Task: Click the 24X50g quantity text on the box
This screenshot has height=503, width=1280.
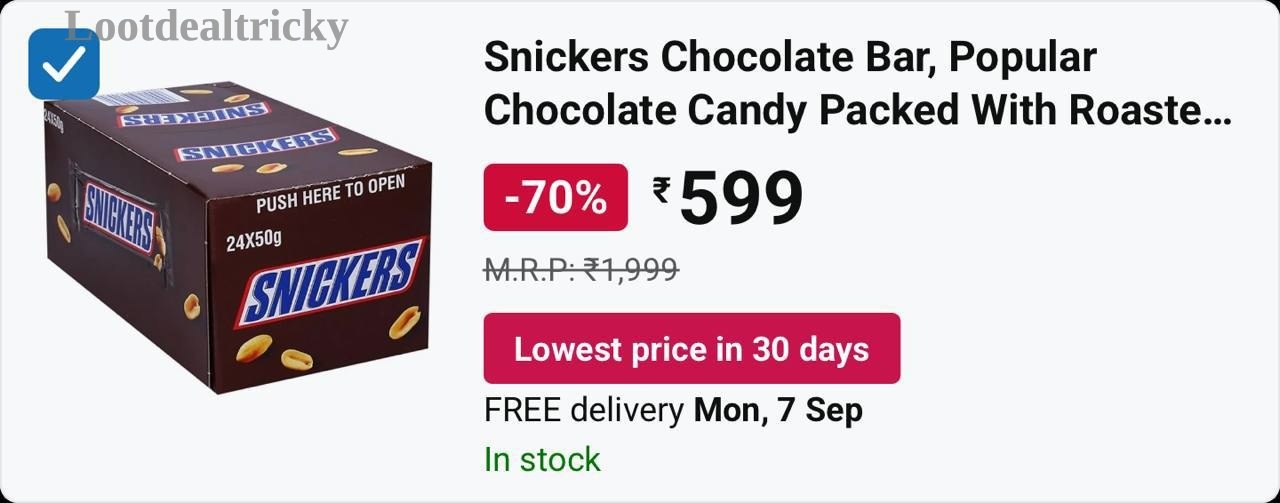Action: (x=254, y=241)
